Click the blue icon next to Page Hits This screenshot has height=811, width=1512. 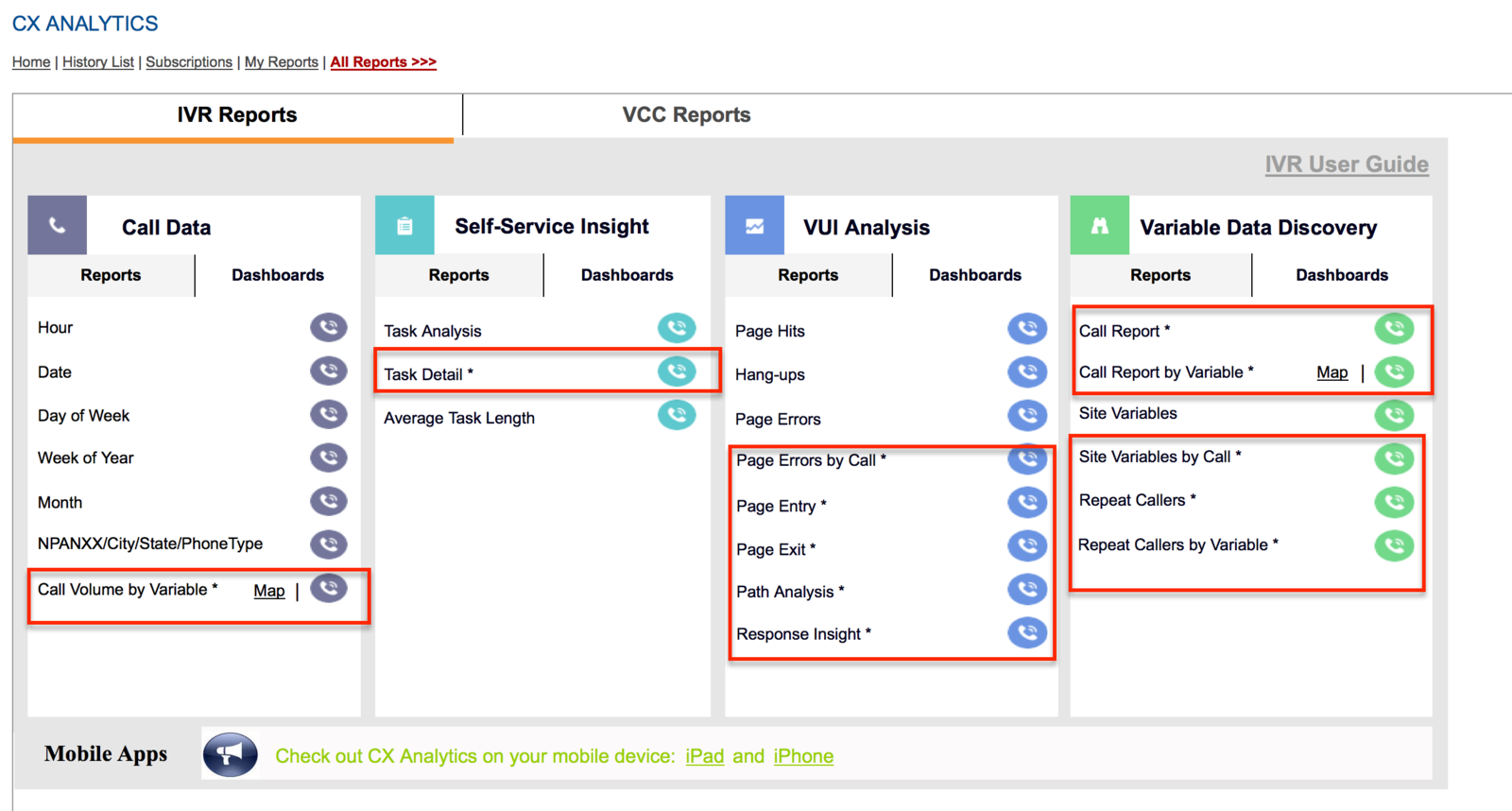pyautogui.click(x=1027, y=328)
